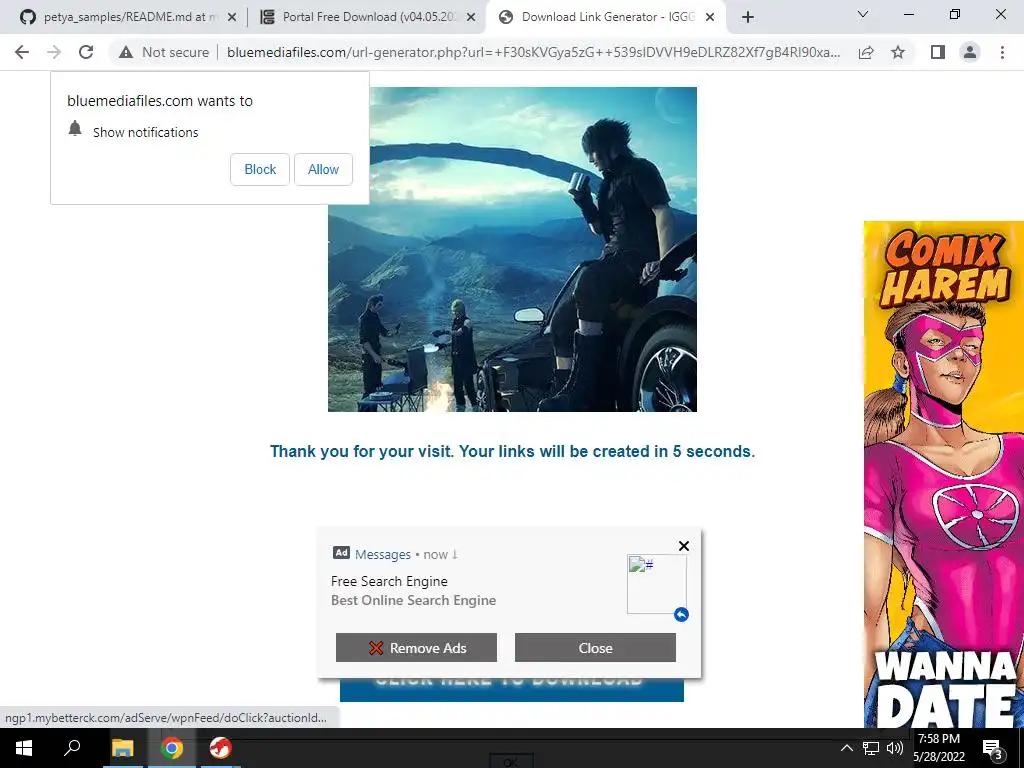Screen dimensions: 1024x768
Task: Click the Final Fantasy game image
Action: tap(512, 249)
